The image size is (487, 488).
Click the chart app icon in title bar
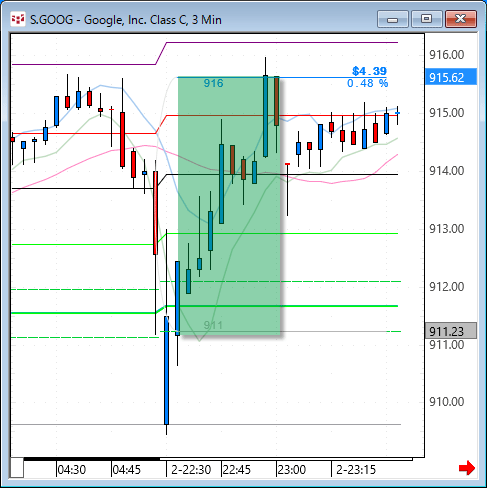(x=18, y=19)
